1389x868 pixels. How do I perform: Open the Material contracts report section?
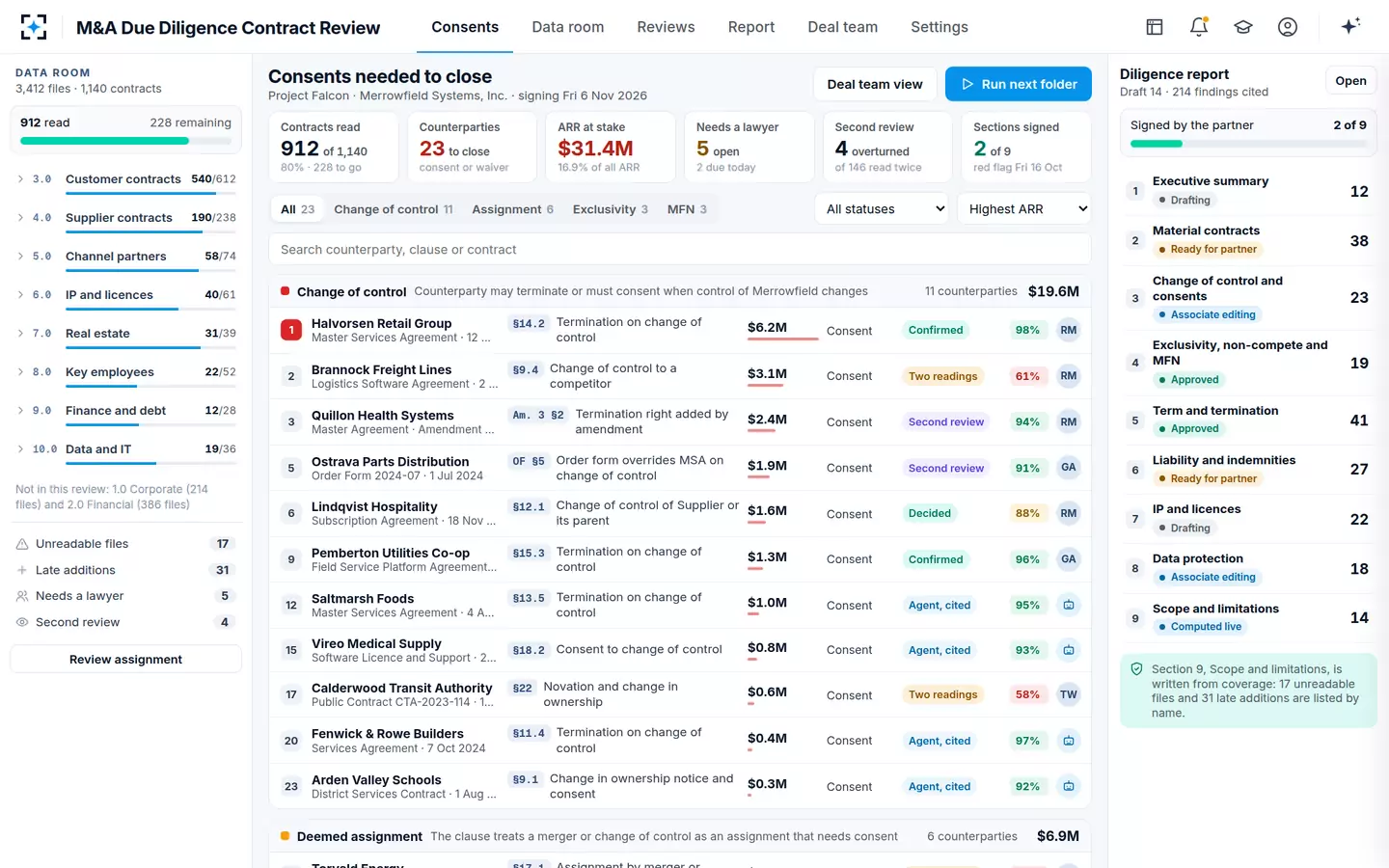click(1248, 240)
